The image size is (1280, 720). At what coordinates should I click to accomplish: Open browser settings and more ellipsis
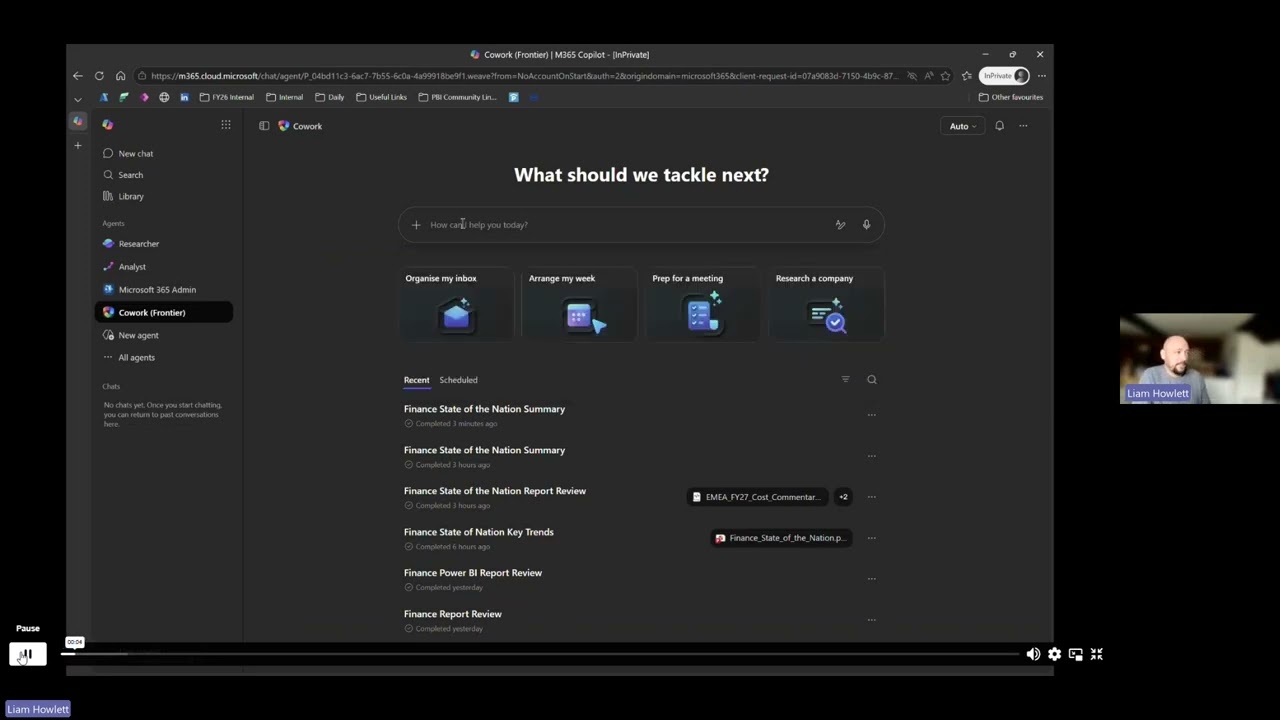pos(1041,76)
